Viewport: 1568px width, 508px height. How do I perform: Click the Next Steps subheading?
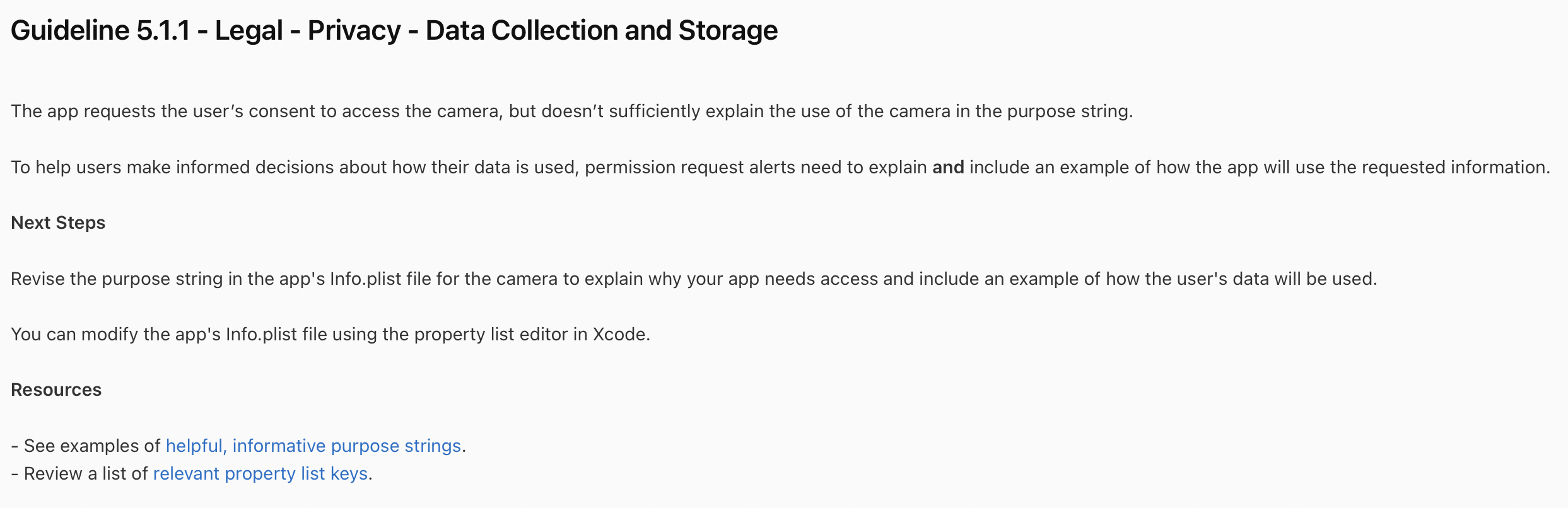coord(58,223)
